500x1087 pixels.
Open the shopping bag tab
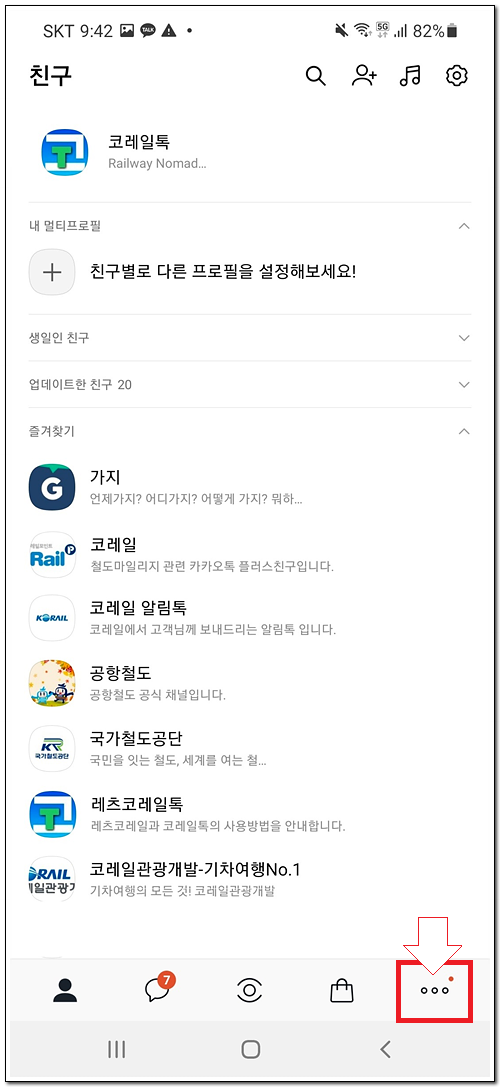341,991
